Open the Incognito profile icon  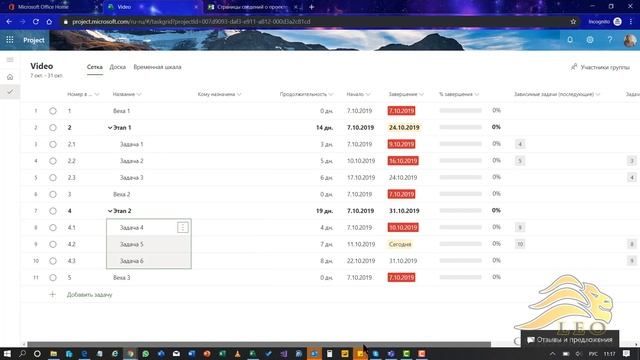point(618,22)
